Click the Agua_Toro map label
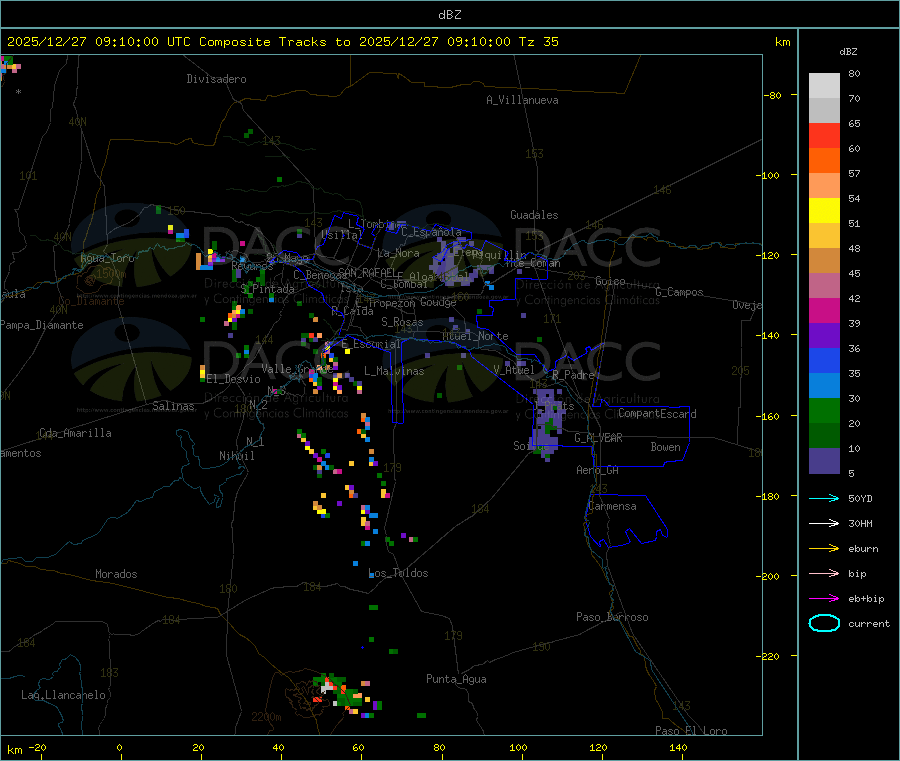This screenshot has height=761, width=900. 107,258
